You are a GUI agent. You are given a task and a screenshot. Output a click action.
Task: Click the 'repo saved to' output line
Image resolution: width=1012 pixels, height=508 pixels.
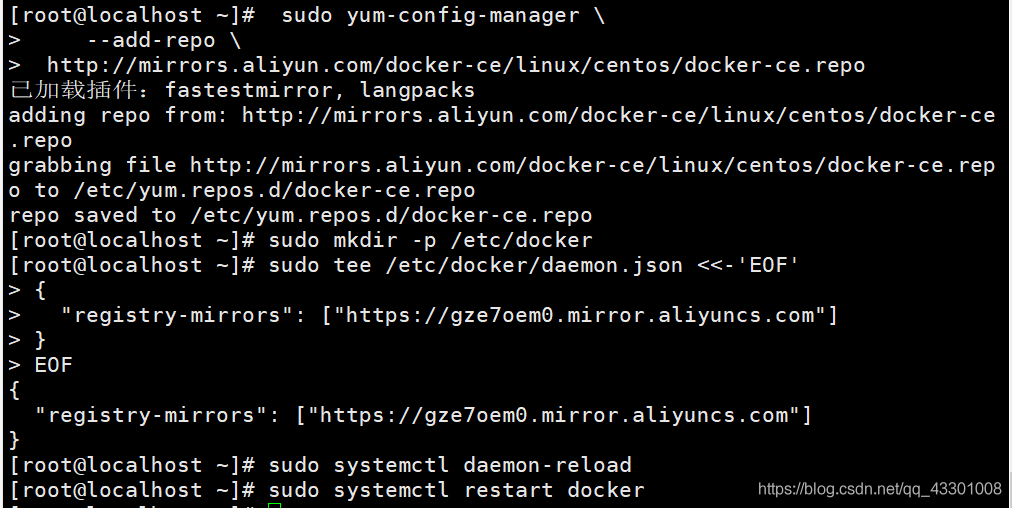point(300,215)
